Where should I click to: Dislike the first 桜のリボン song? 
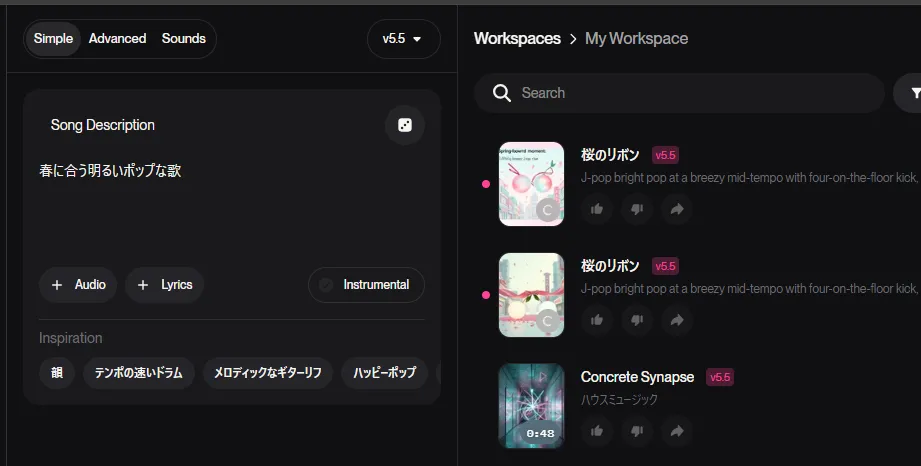point(637,209)
